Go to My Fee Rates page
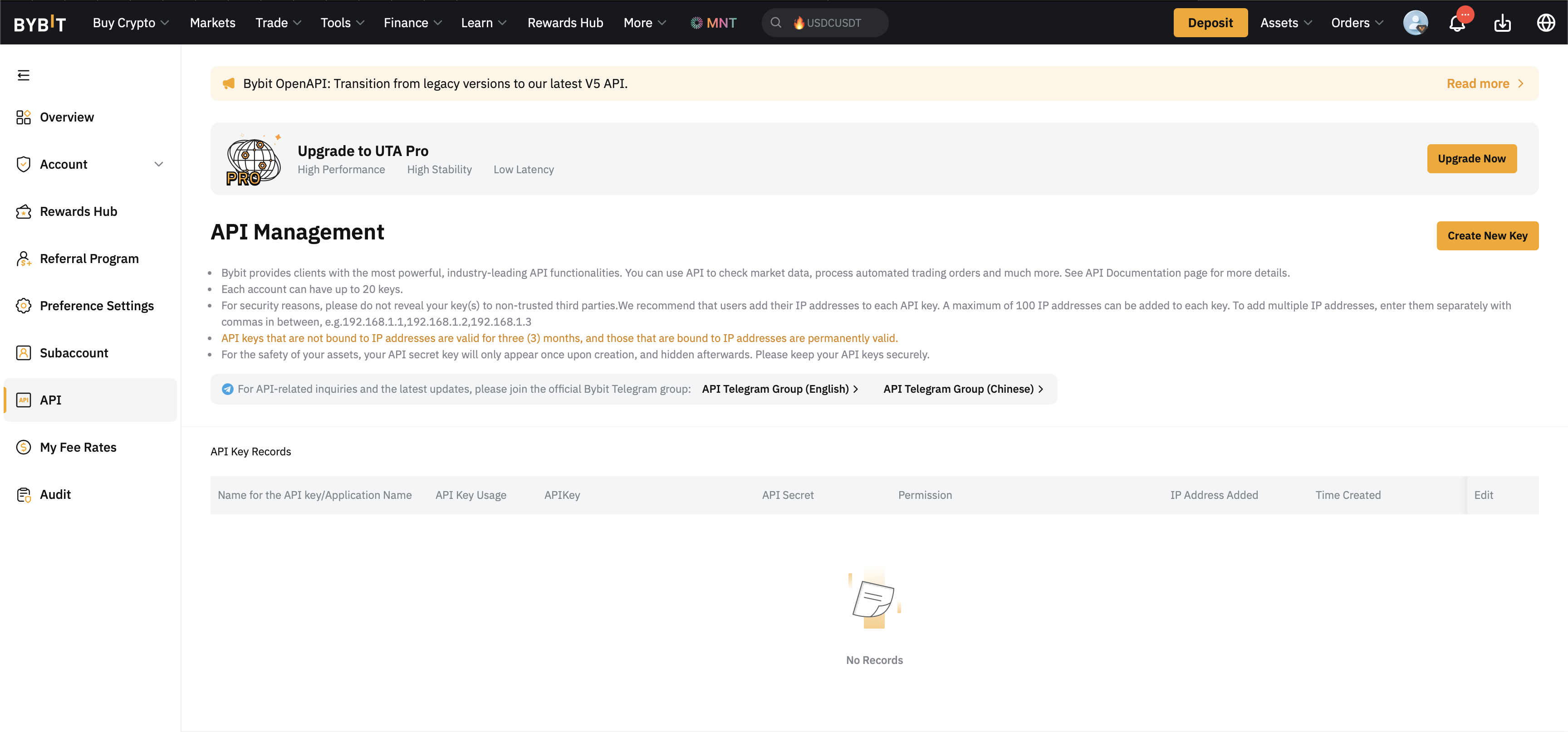1568x732 pixels. pyautogui.click(x=78, y=447)
